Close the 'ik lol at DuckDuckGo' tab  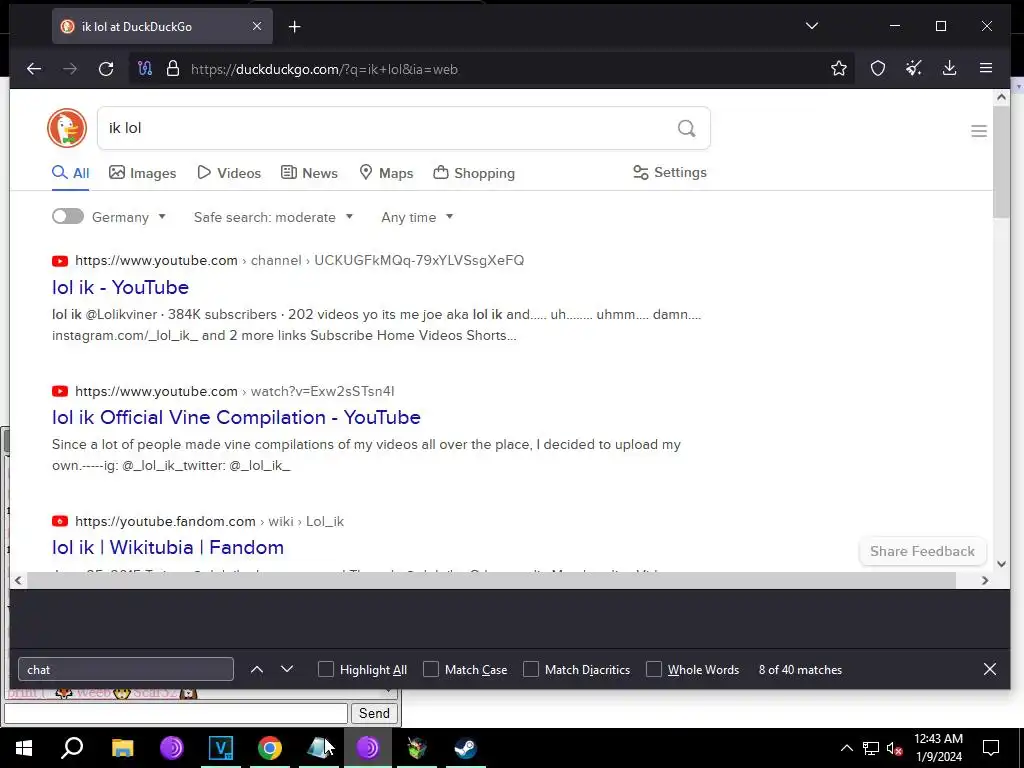pos(257,26)
